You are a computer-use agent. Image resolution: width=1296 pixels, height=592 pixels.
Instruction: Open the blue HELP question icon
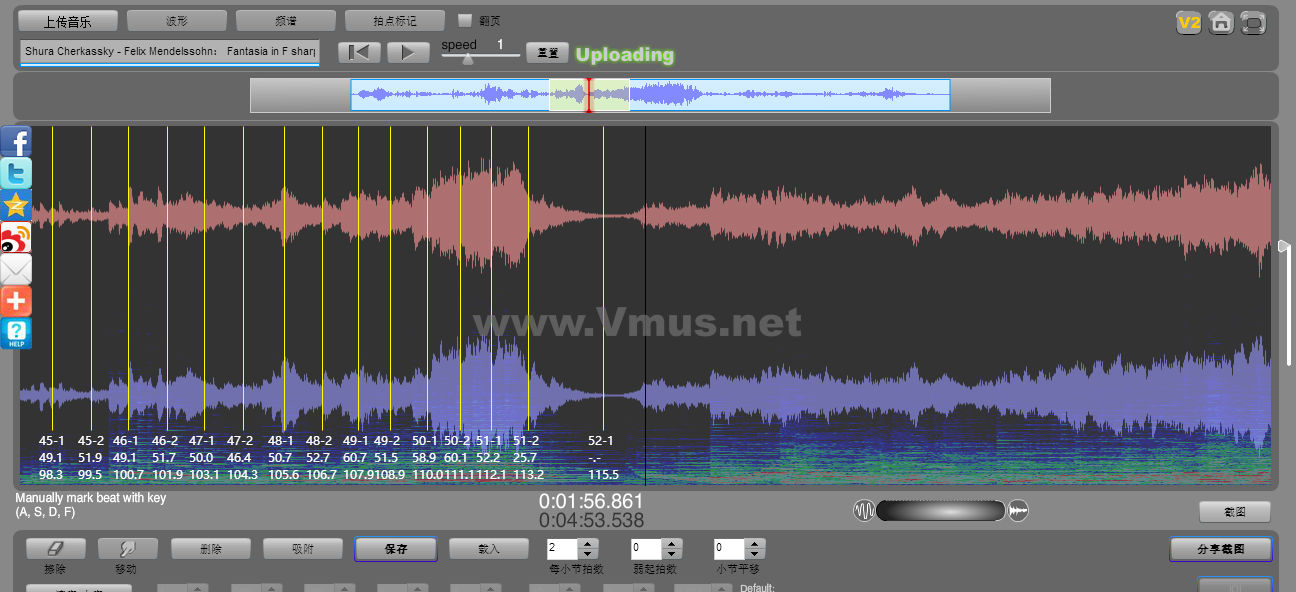pos(16,333)
